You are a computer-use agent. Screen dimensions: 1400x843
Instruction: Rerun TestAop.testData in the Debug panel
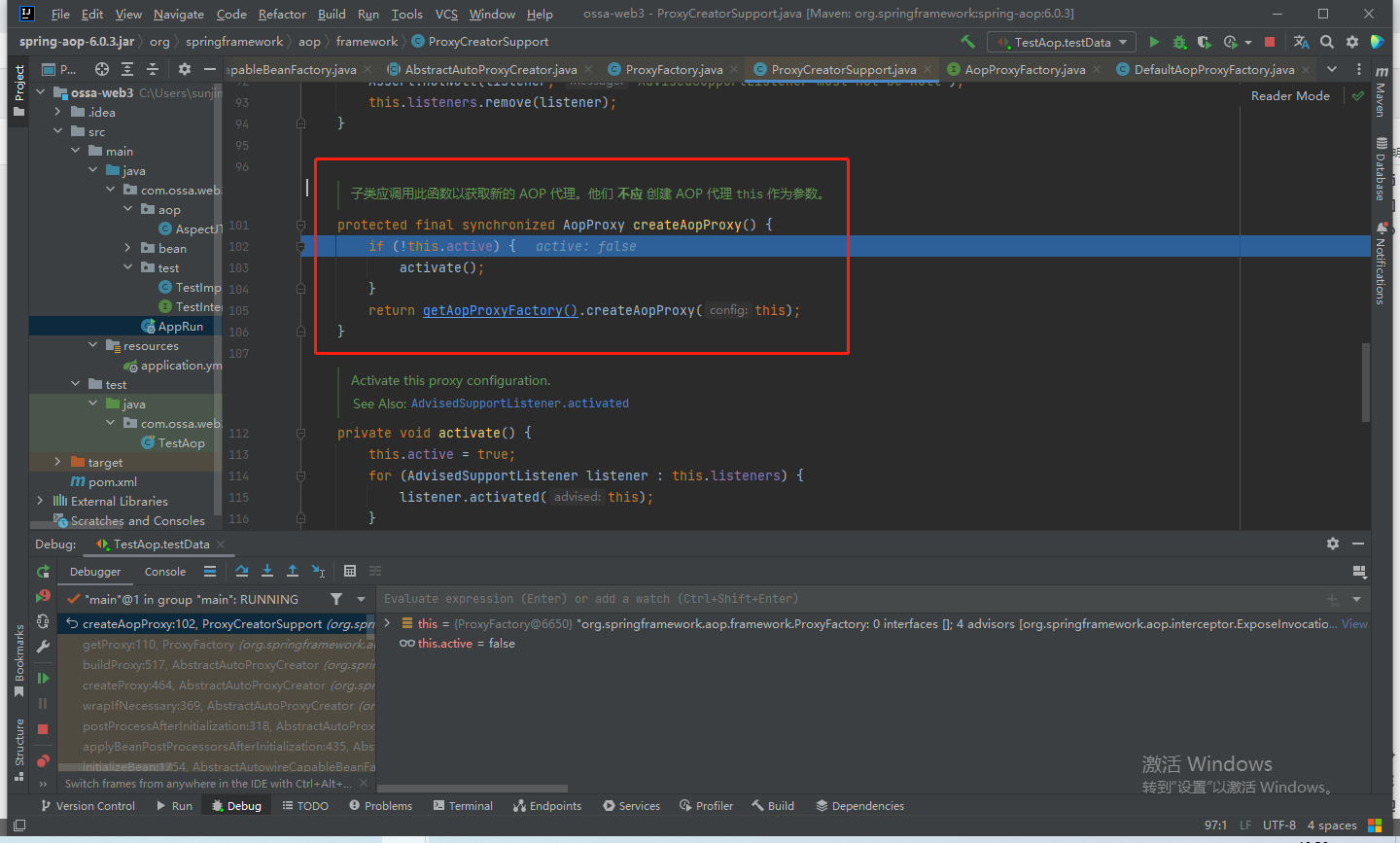coord(43,572)
